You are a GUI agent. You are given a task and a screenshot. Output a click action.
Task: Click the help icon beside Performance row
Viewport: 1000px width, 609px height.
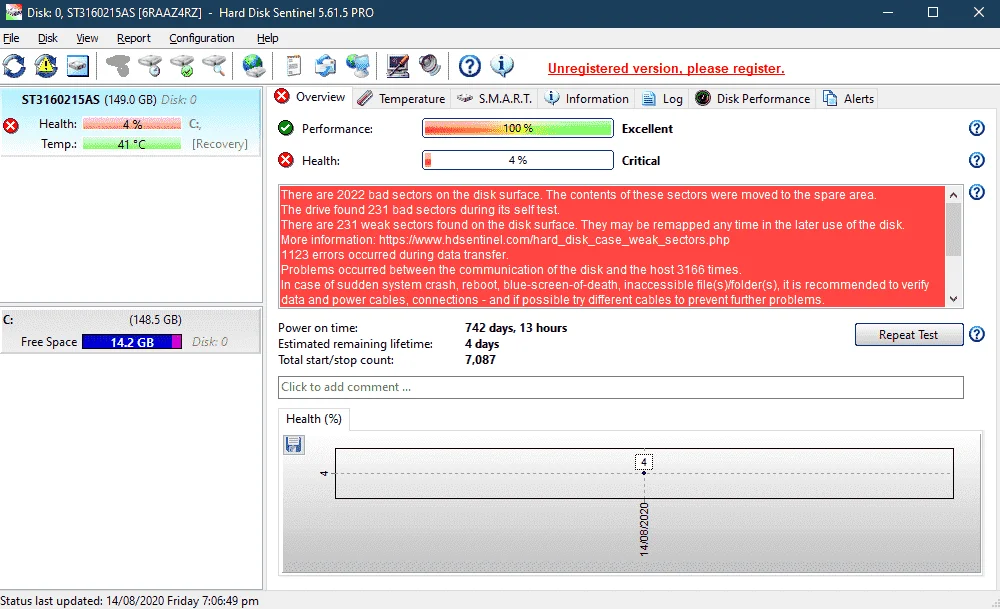pos(976,128)
